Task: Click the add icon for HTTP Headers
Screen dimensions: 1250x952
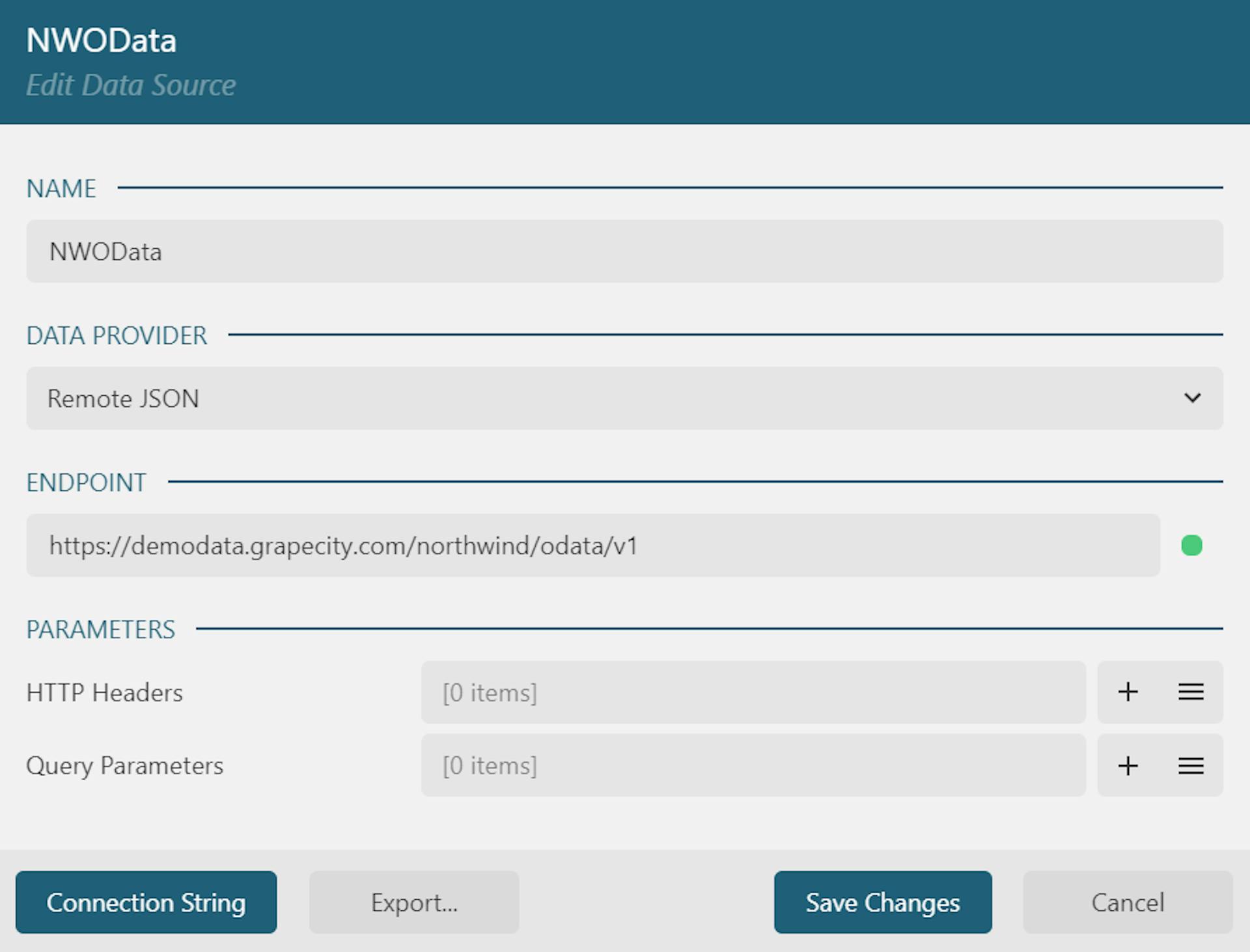Action: [x=1127, y=692]
